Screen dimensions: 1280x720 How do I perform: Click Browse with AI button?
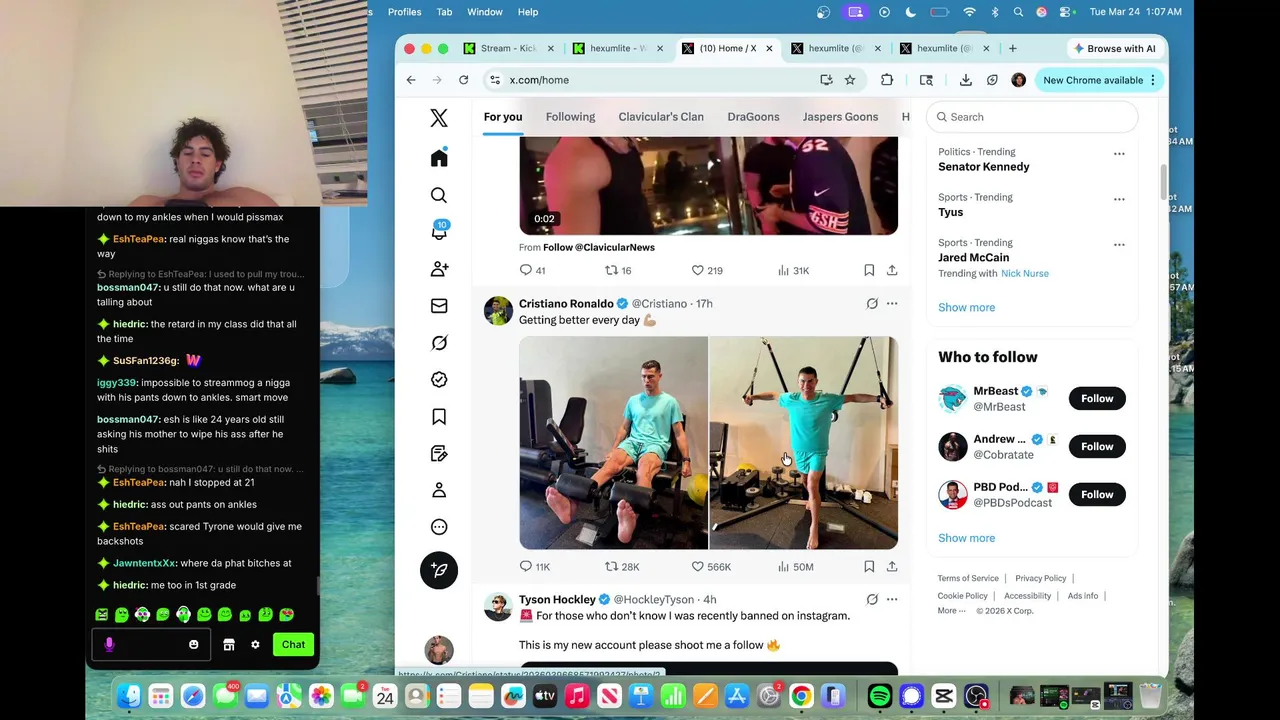1113,48
